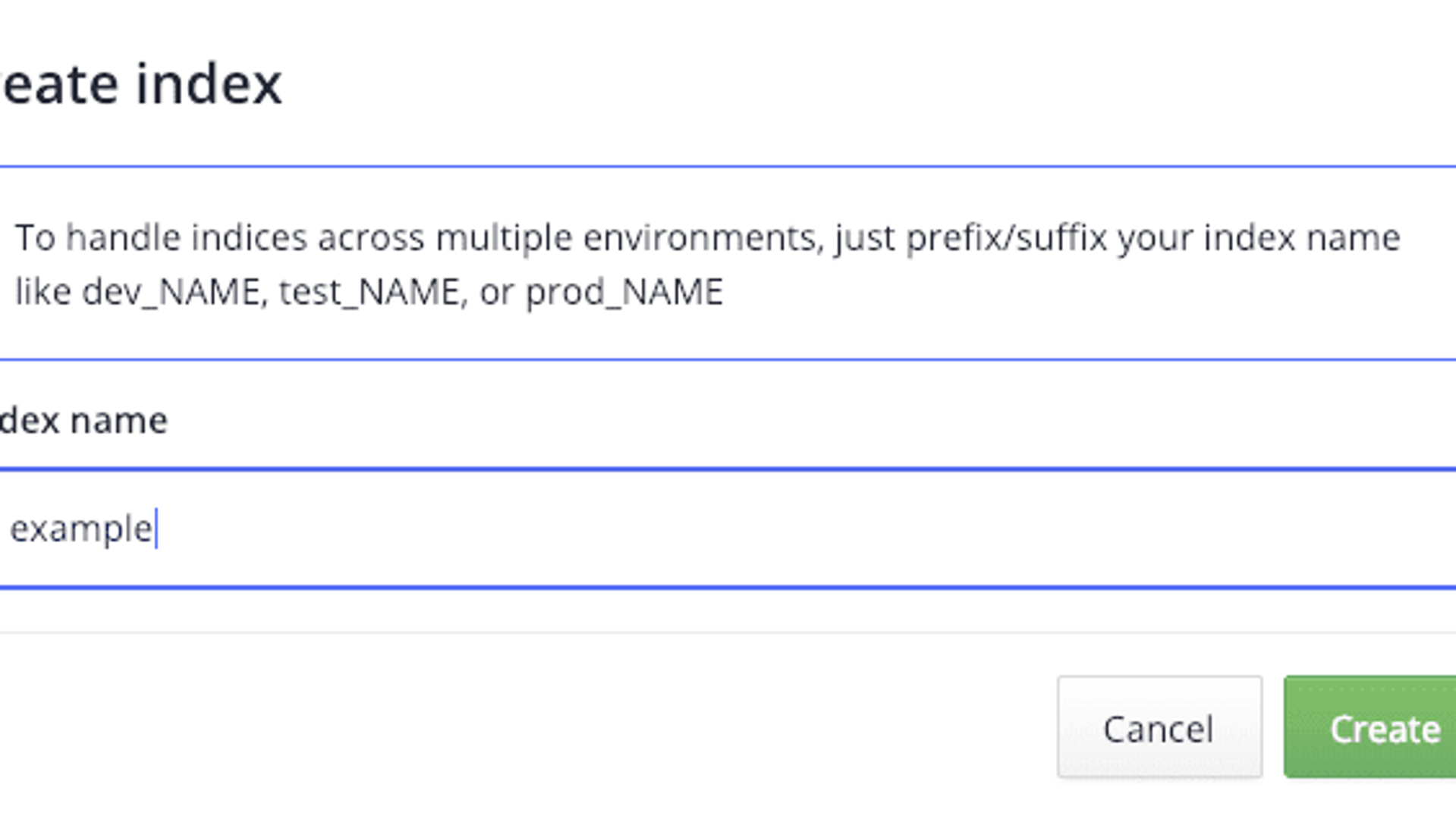Click "prod_NAME" in the hint text
This screenshot has width=1456, height=819.
[x=624, y=292]
